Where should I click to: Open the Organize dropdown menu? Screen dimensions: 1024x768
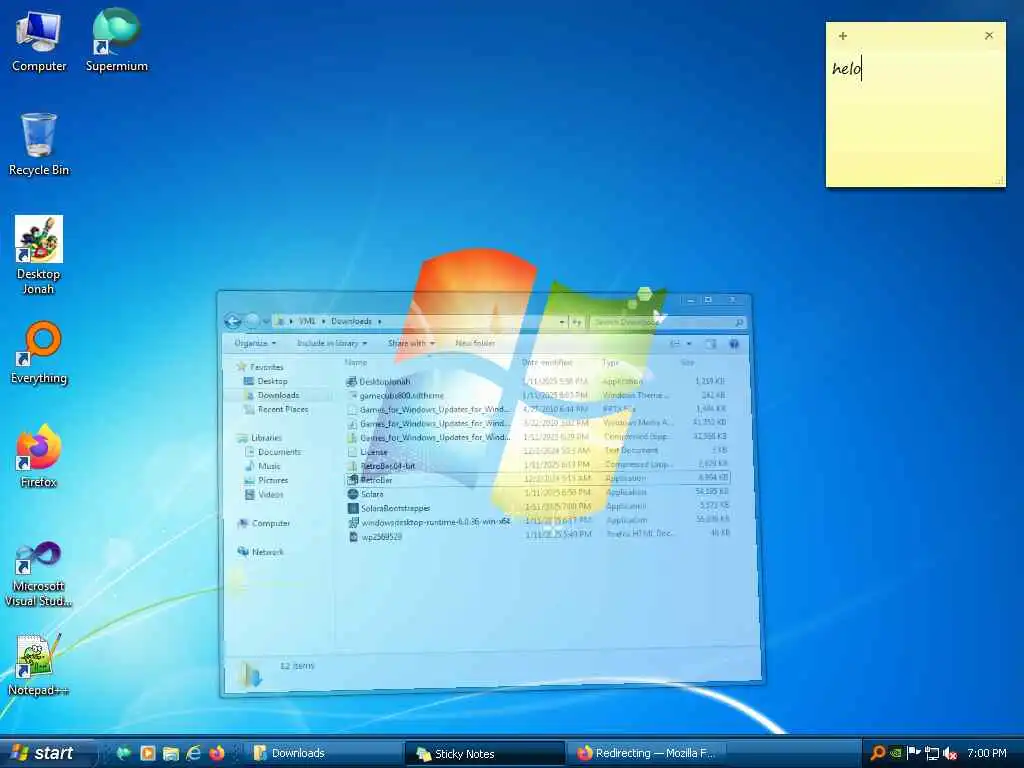(x=255, y=343)
